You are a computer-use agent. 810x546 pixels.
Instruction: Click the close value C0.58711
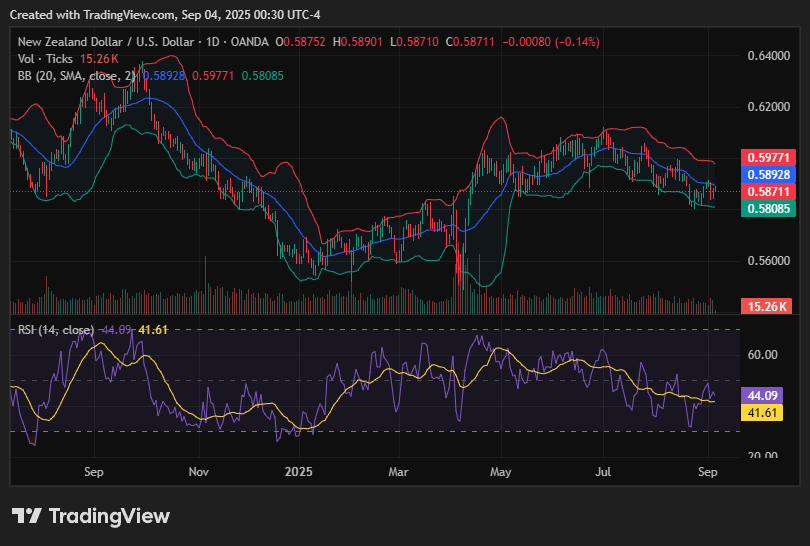click(x=470, y=42)
